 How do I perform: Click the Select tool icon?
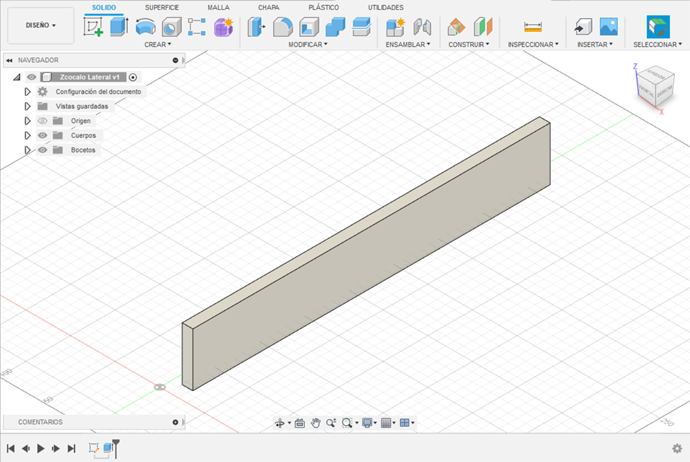coord(658,27)
